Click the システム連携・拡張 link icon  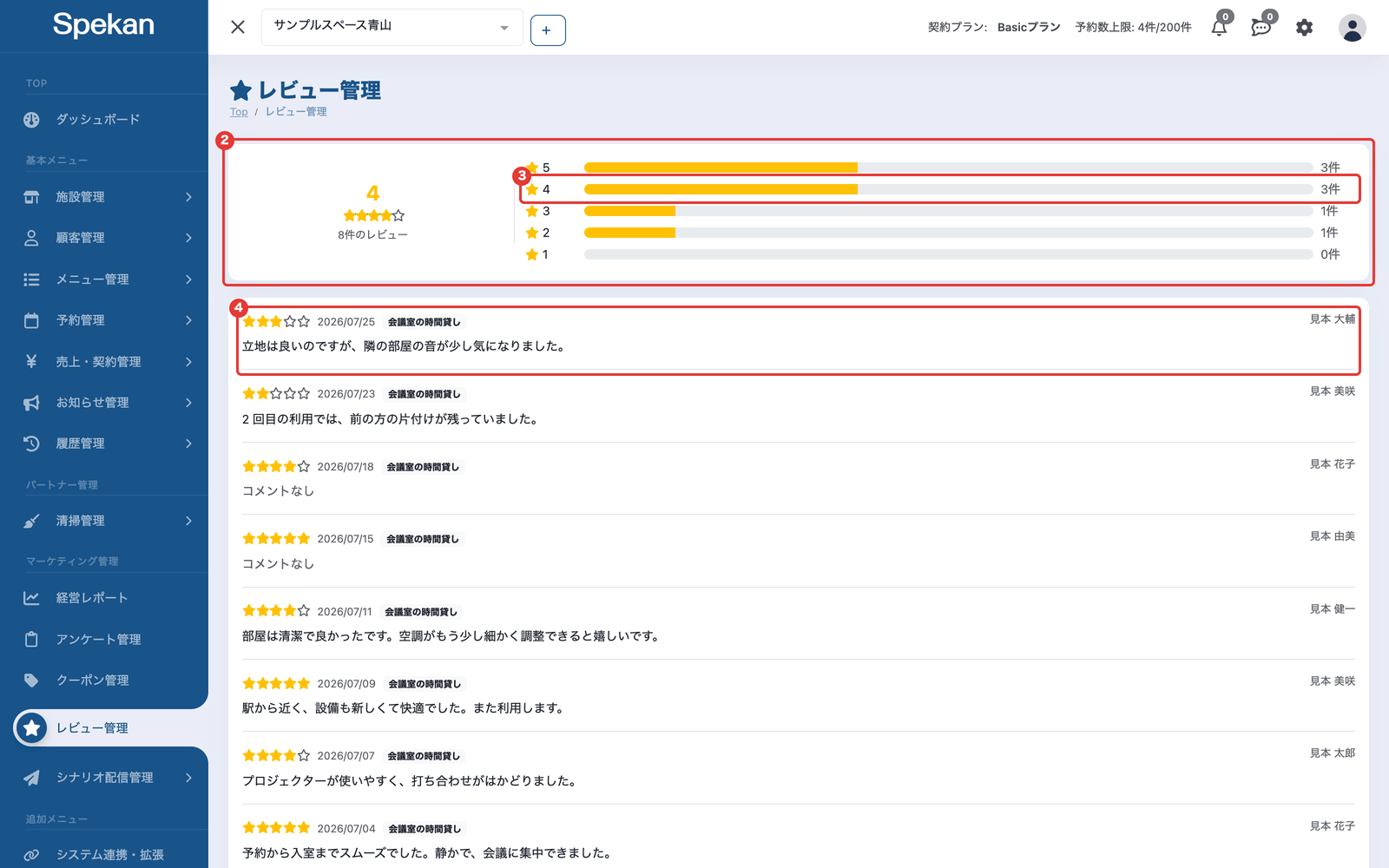pyautogui.click(x=31, y=855)
